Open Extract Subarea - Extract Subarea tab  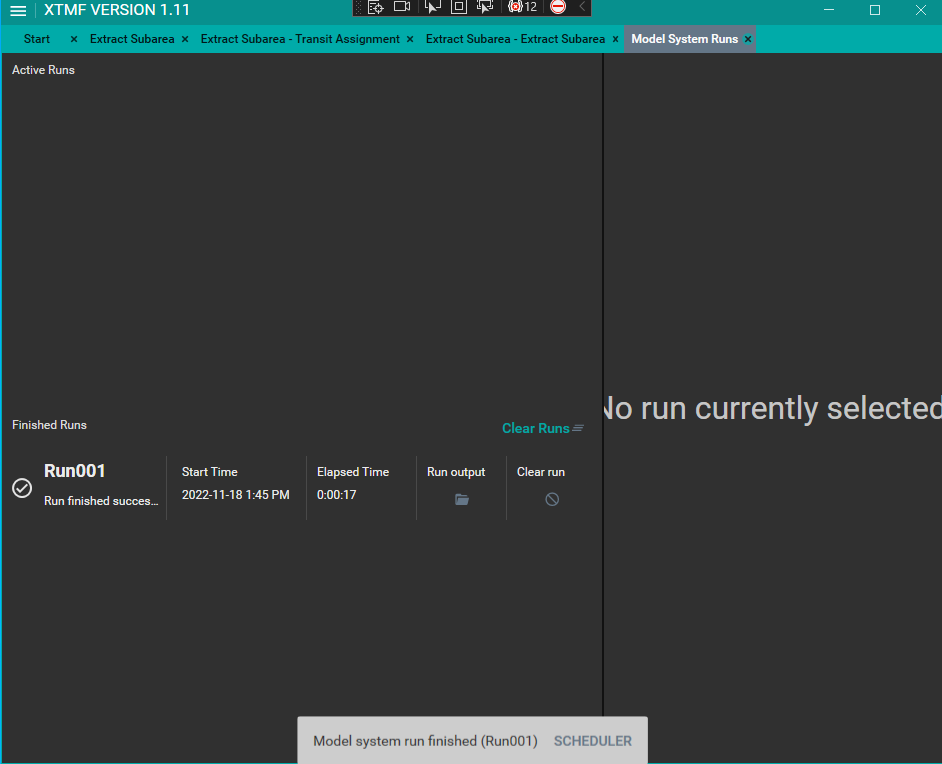515,39
